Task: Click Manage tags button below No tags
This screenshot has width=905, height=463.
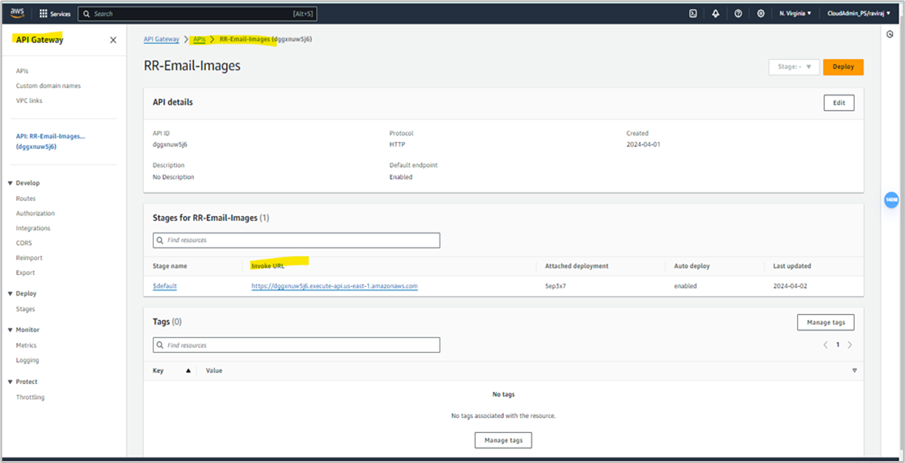Action: click(x=503, y=440)
